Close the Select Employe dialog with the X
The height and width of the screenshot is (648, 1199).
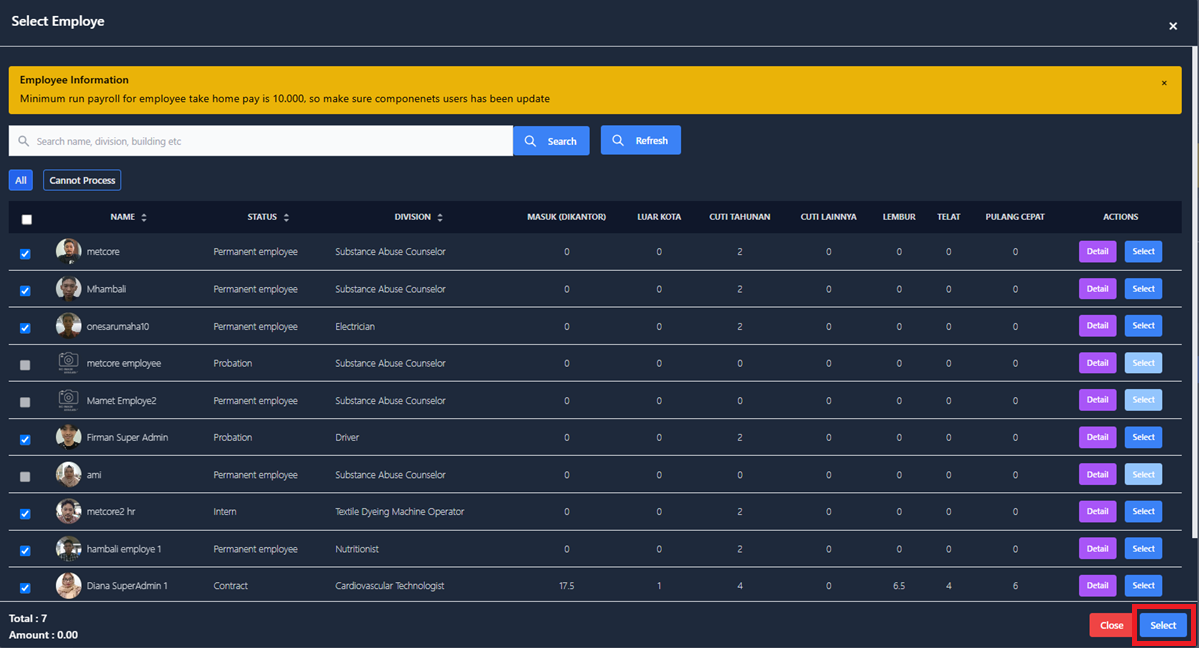(x=1173, y=26)
